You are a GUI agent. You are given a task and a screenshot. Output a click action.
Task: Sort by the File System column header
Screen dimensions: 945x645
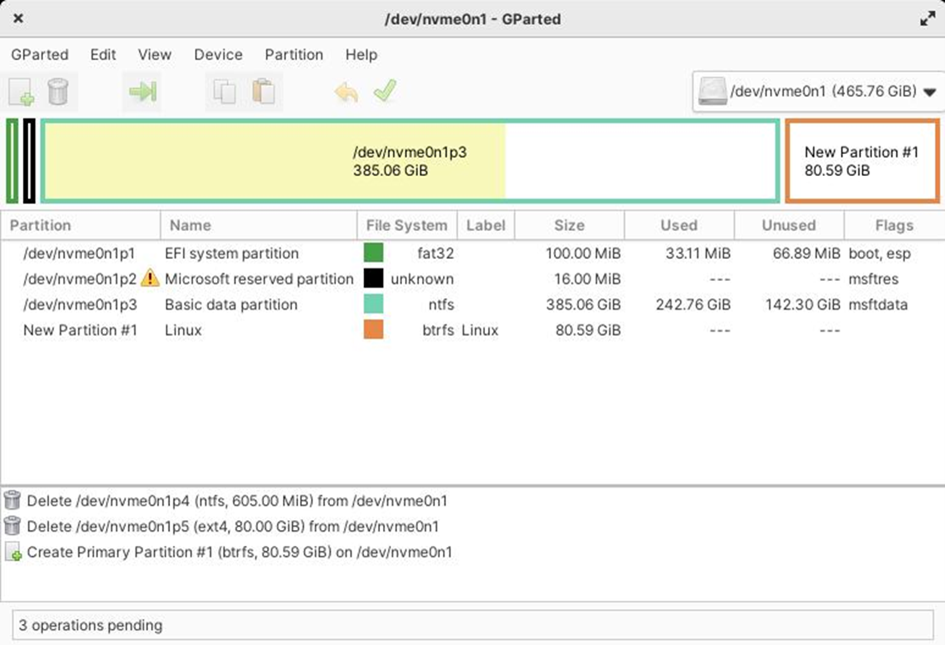(x=406, y=225)
